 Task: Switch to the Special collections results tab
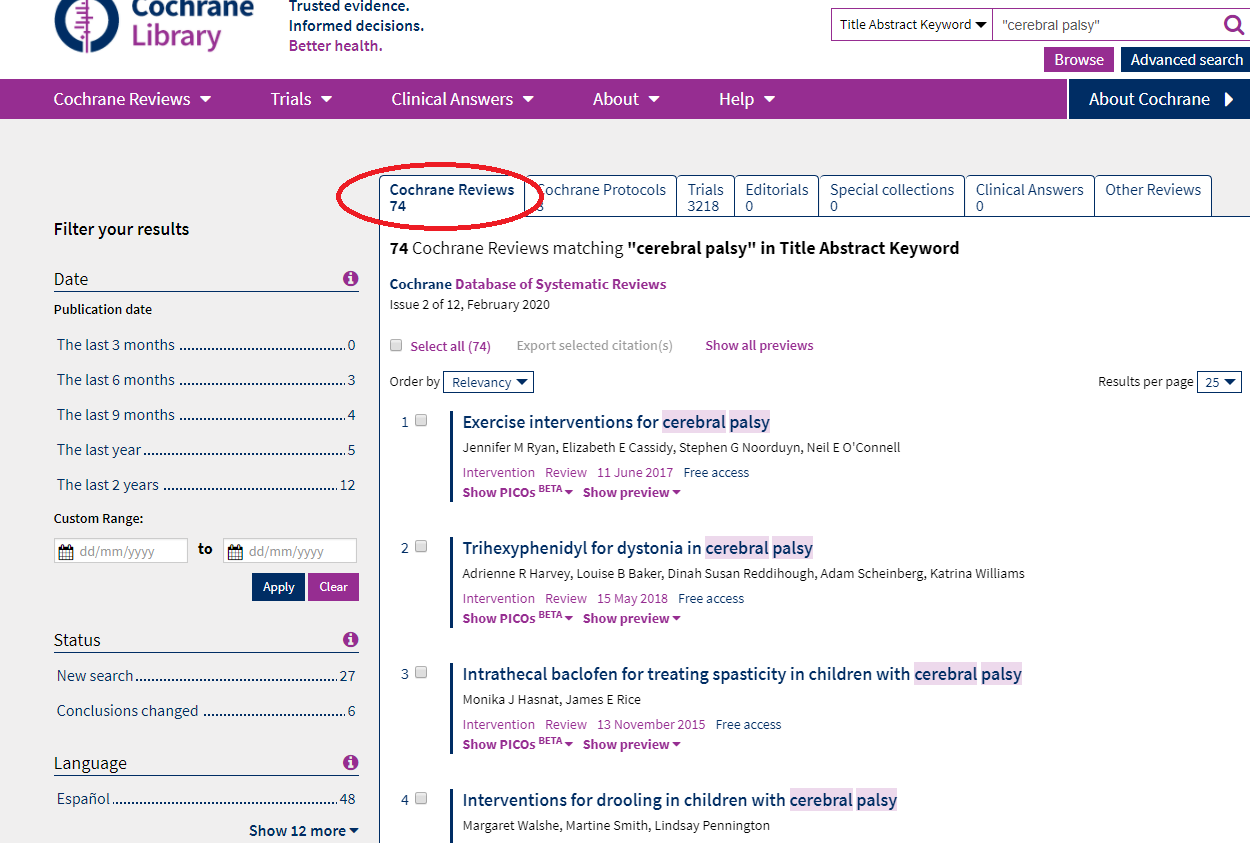click(x=892, y=197)
